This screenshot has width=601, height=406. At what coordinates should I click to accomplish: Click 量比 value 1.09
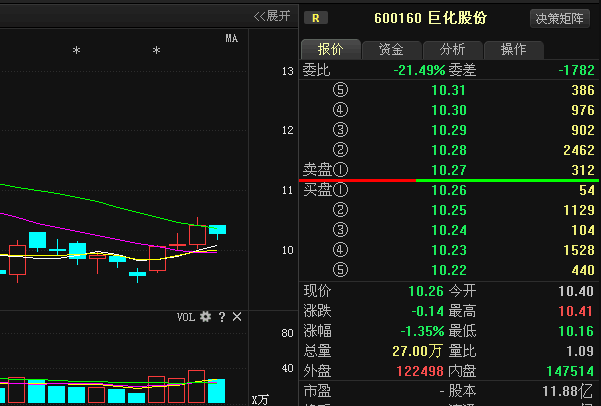pyautogui.click(x=580, y=351)
